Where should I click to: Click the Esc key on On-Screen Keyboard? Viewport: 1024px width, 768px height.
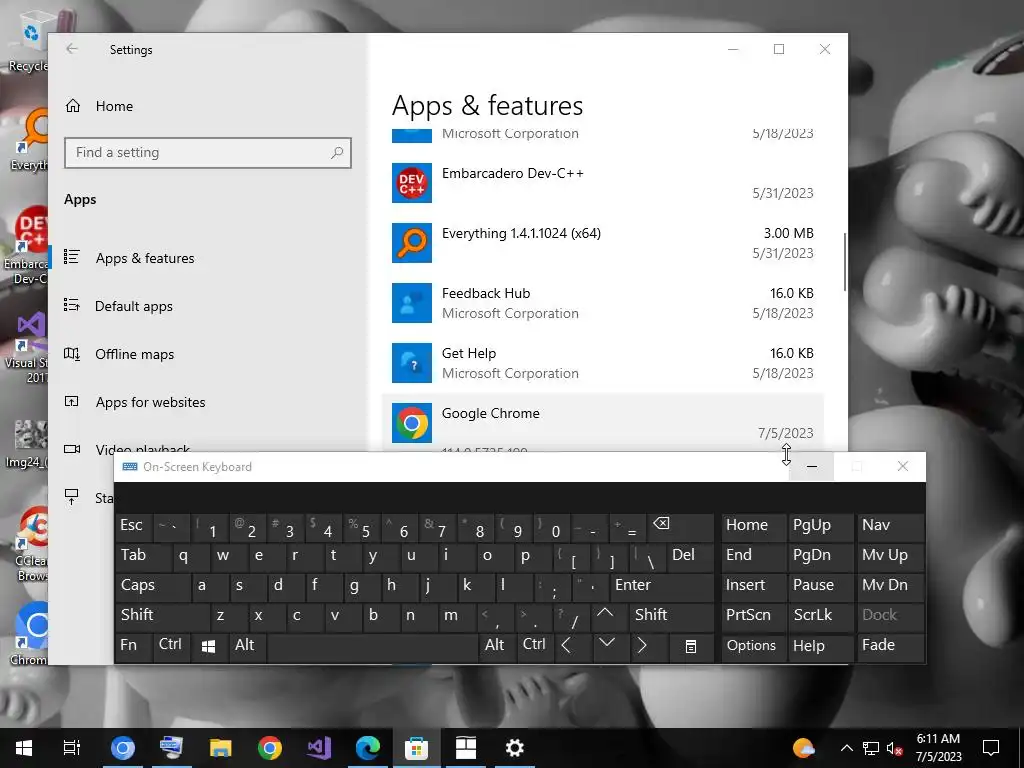[x=134, y=526]
